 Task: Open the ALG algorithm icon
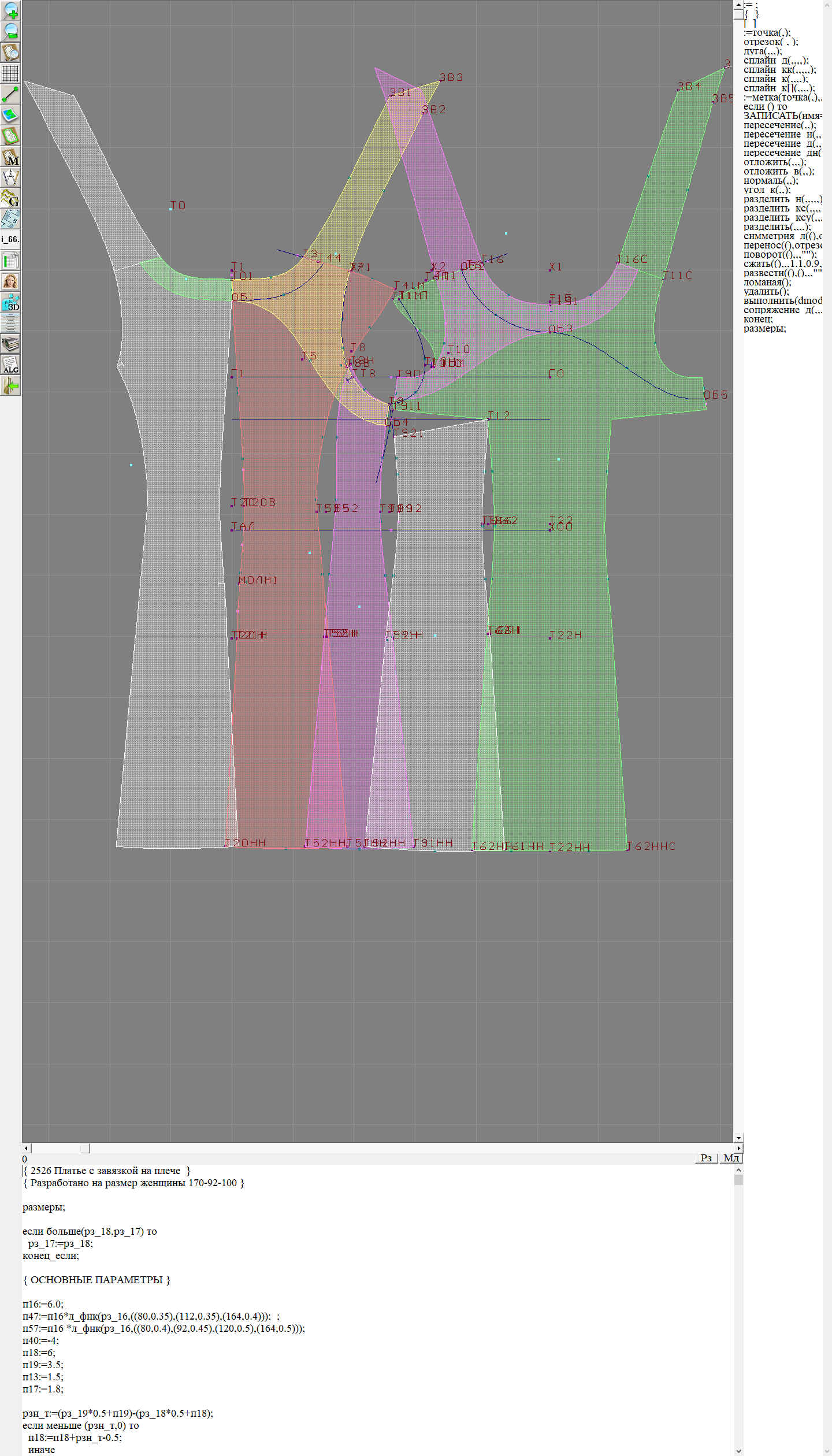pyautogui.click(x=10, y=365)
